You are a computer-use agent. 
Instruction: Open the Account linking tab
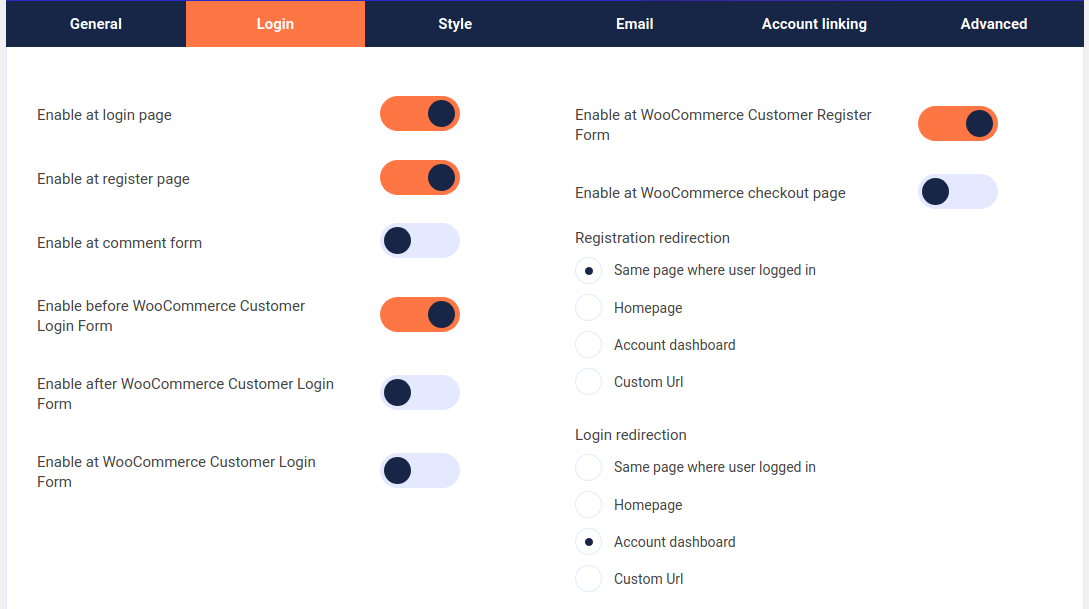point(814,23)
